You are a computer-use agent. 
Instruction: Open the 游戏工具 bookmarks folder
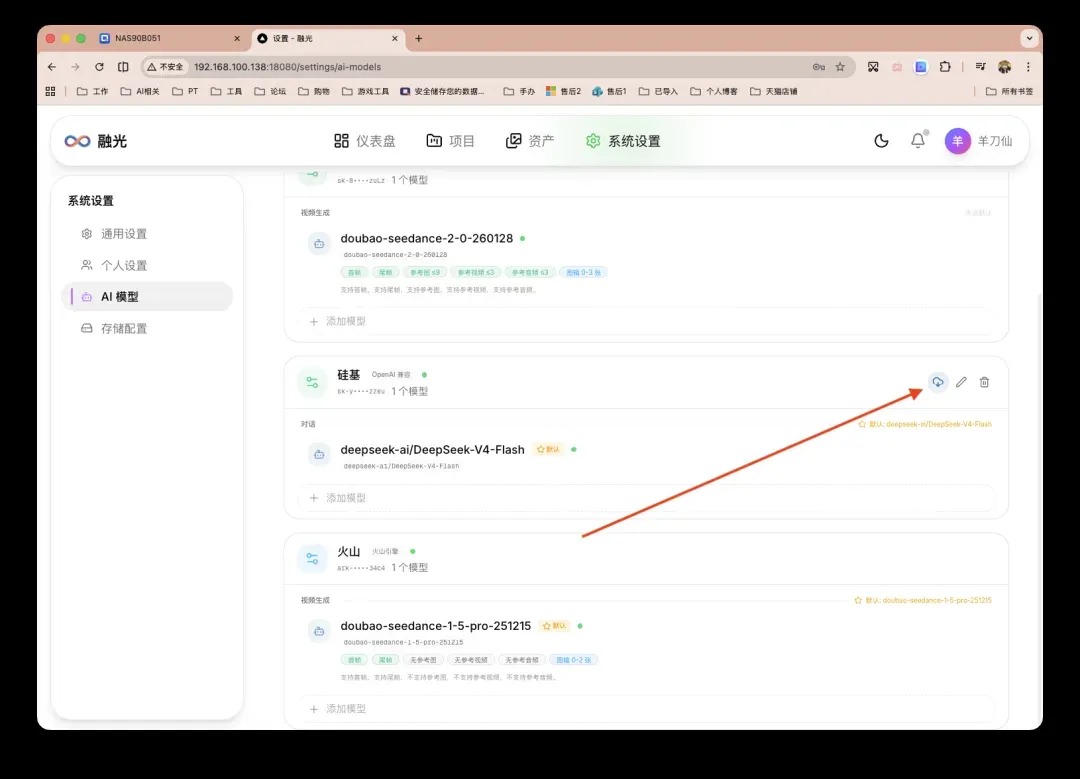(365, 91)
